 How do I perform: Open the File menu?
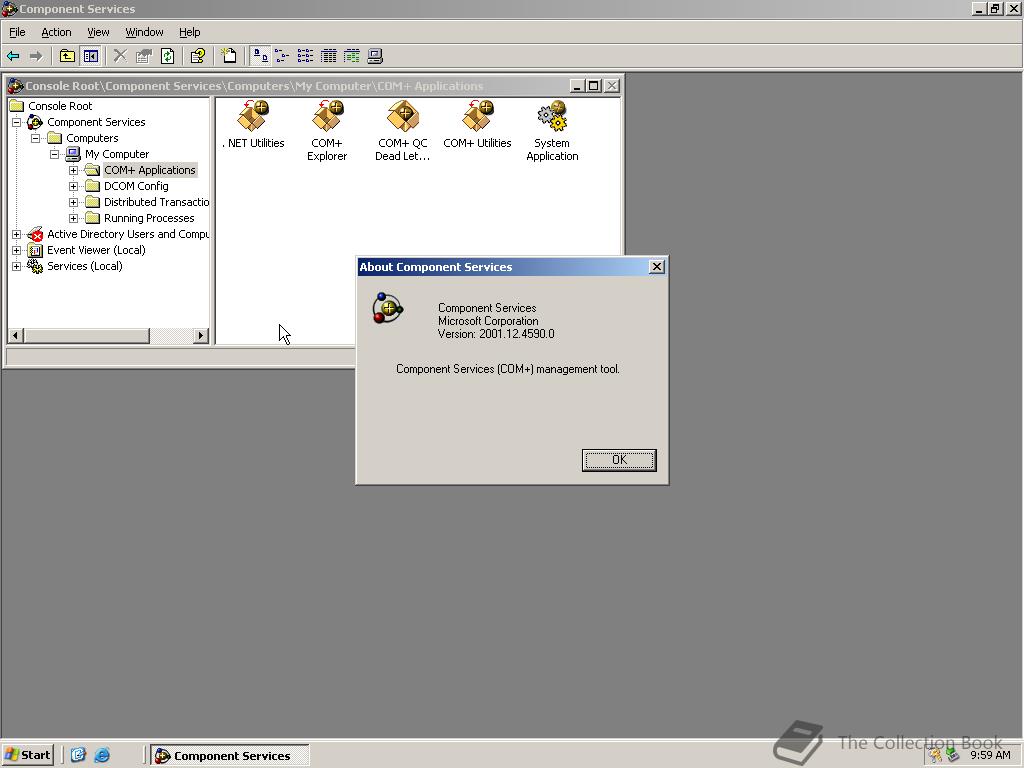[x=17, y=32]
